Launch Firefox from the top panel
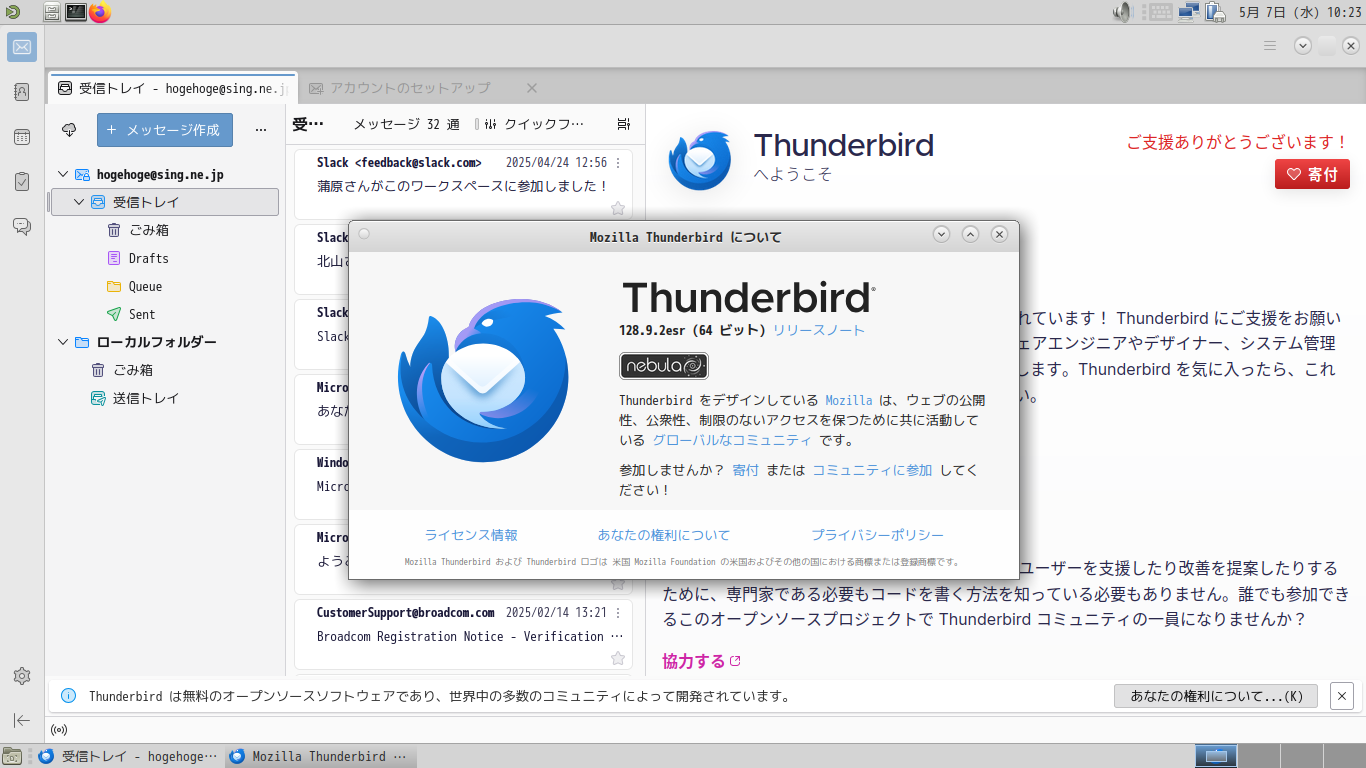The width and height of the screenshot is (1366, 768). click(x=100, y=12)
